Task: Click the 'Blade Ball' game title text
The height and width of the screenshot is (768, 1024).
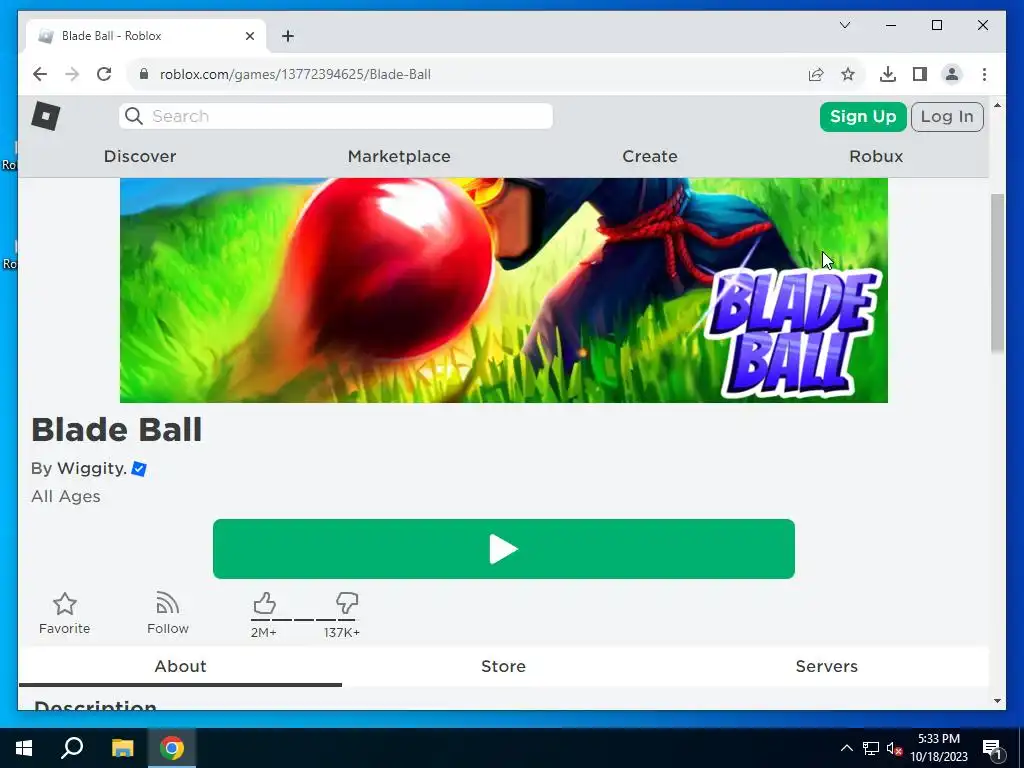Action: tap(117, 430)
